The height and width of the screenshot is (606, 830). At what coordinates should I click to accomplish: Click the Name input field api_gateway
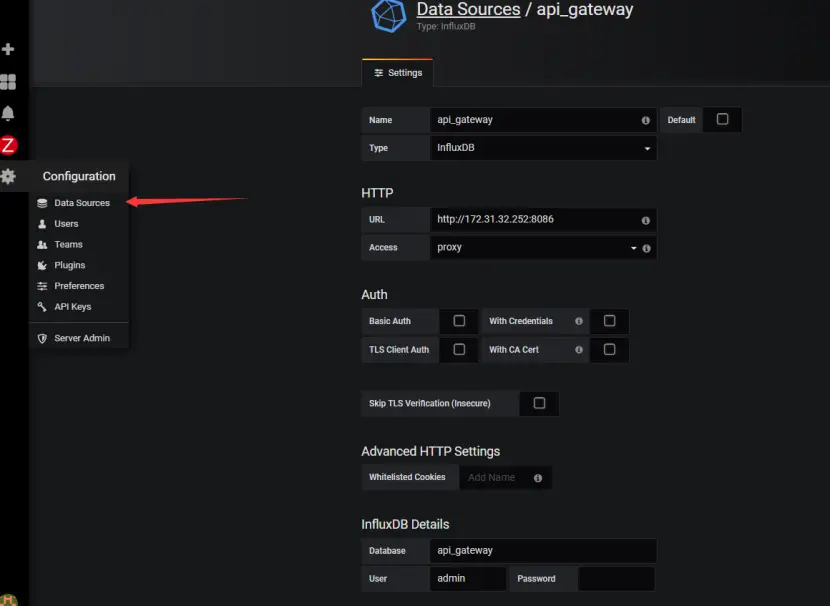543,120
